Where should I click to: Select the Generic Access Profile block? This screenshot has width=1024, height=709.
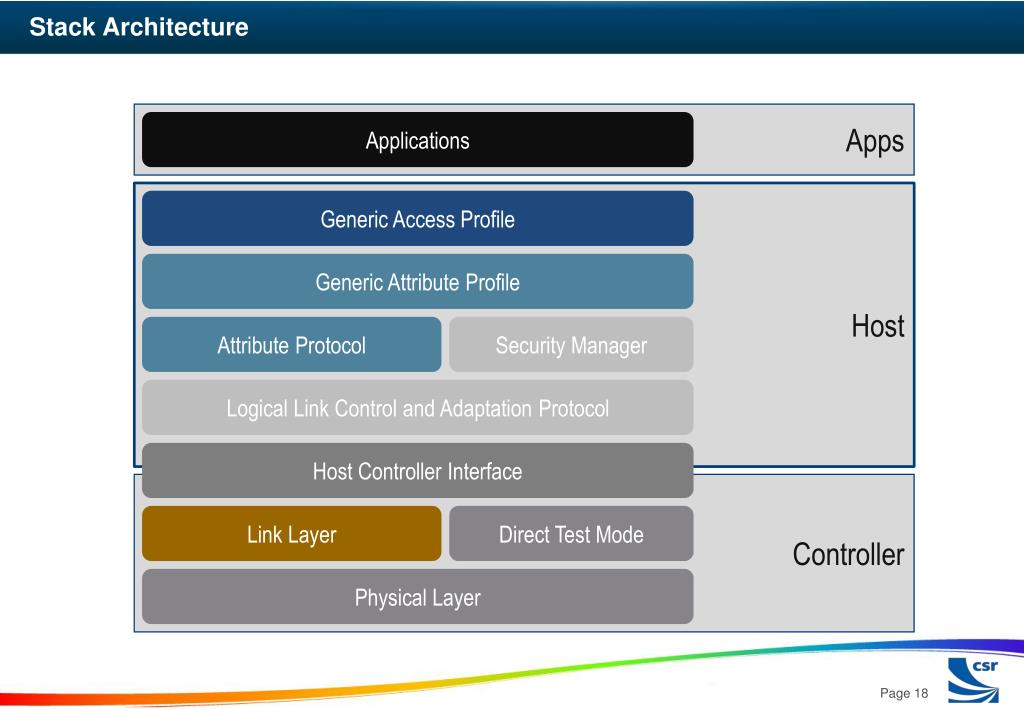417,219
